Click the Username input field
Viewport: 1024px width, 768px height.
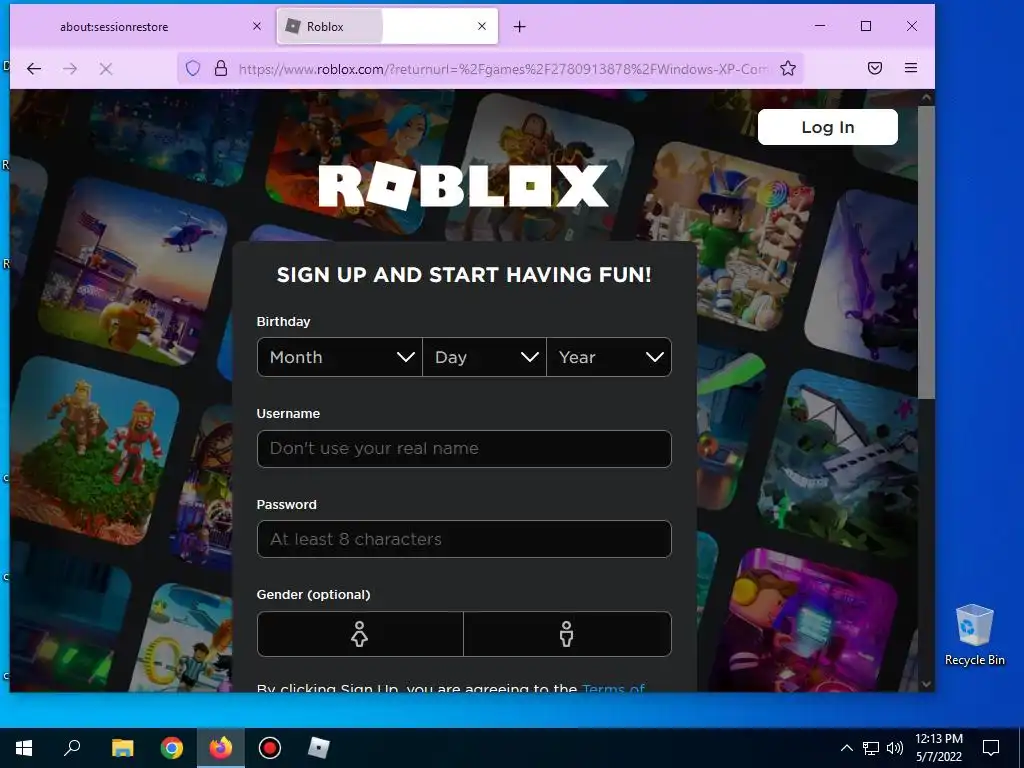coord(464,449)
